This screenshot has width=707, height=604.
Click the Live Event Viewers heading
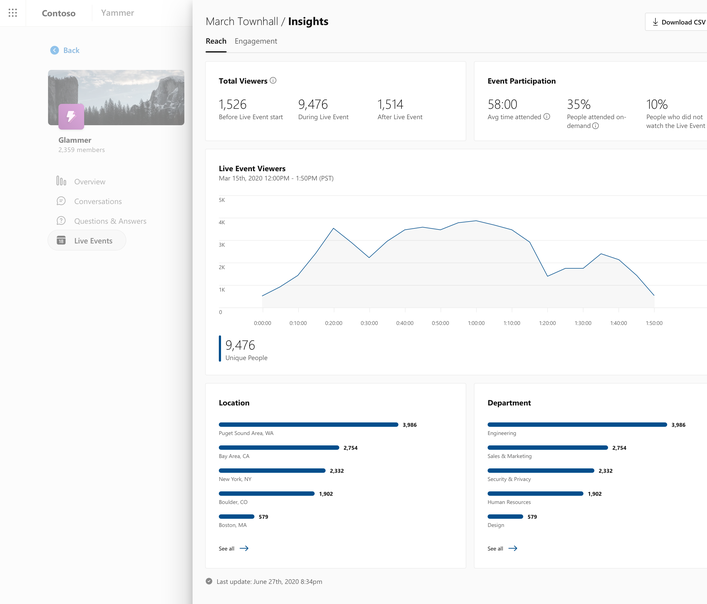click(x=252, y=169)
